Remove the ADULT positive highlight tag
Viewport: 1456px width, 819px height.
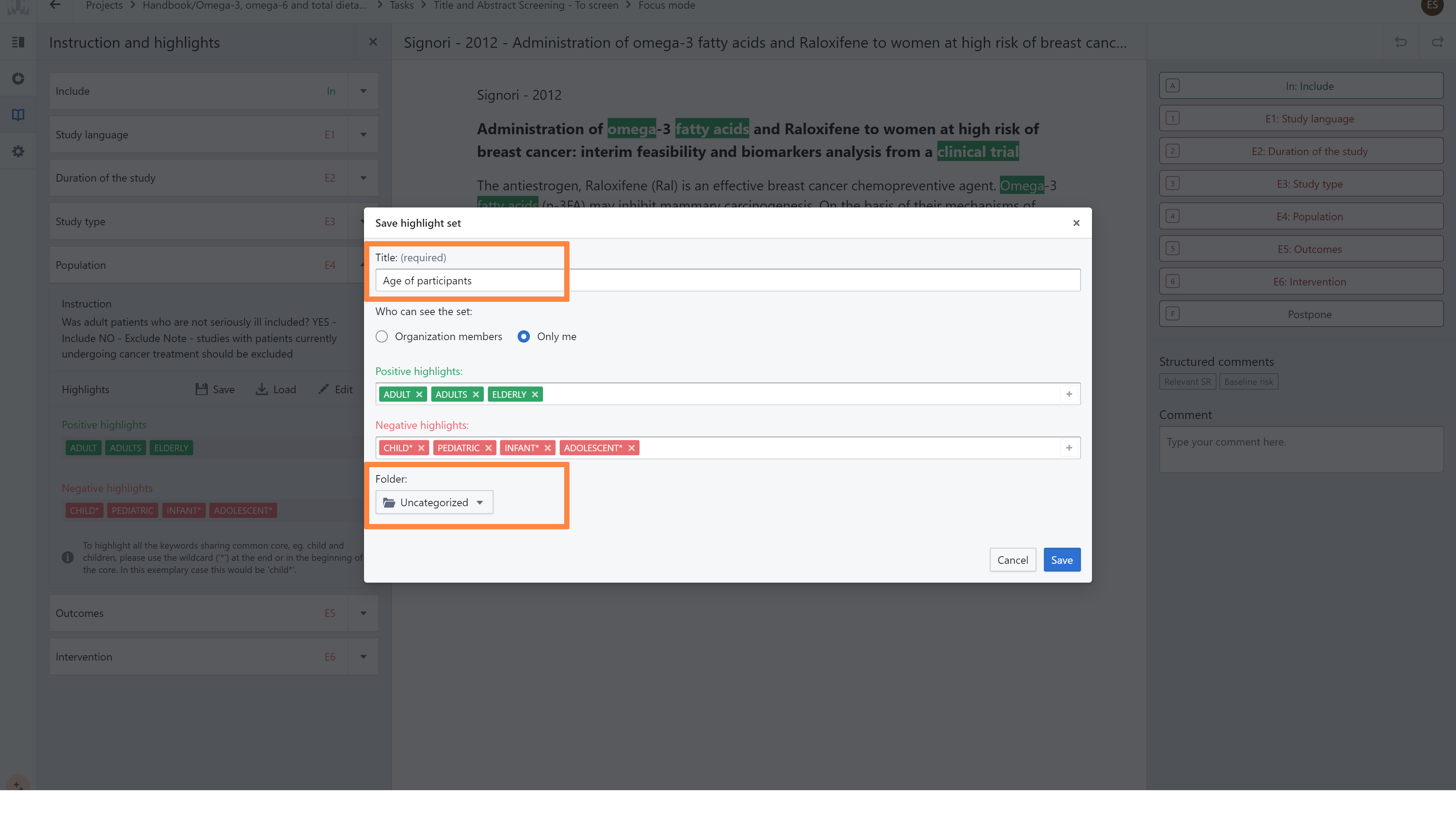(419, 394)
